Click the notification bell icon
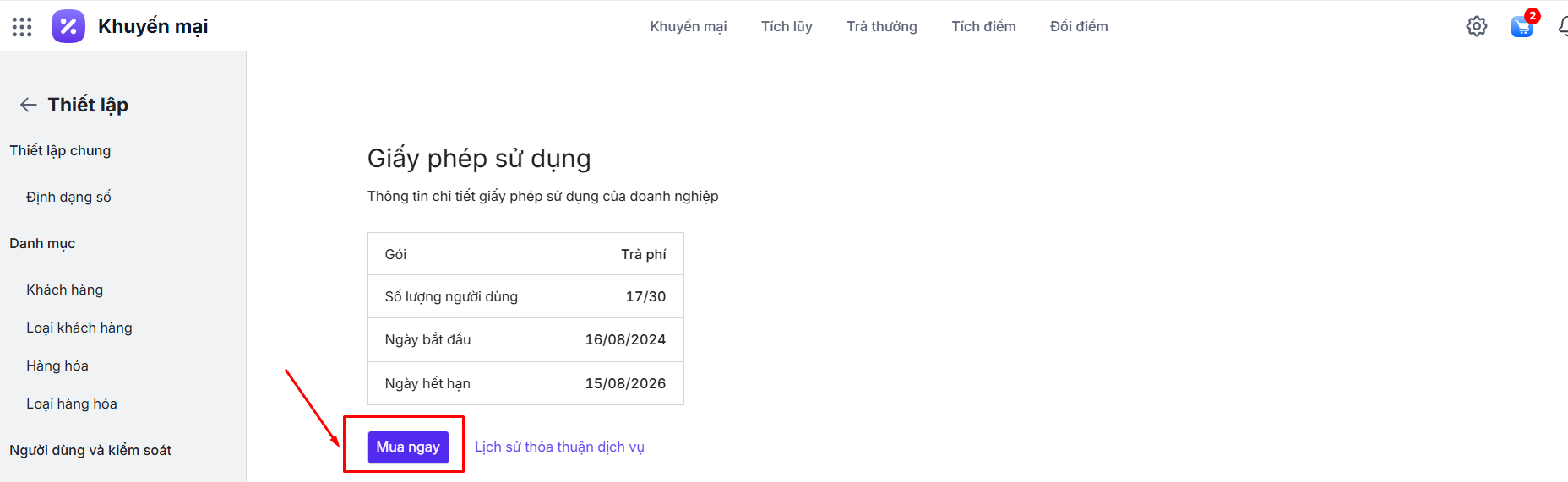This screenshot has width=1568, height=482. coord(1563,27)
